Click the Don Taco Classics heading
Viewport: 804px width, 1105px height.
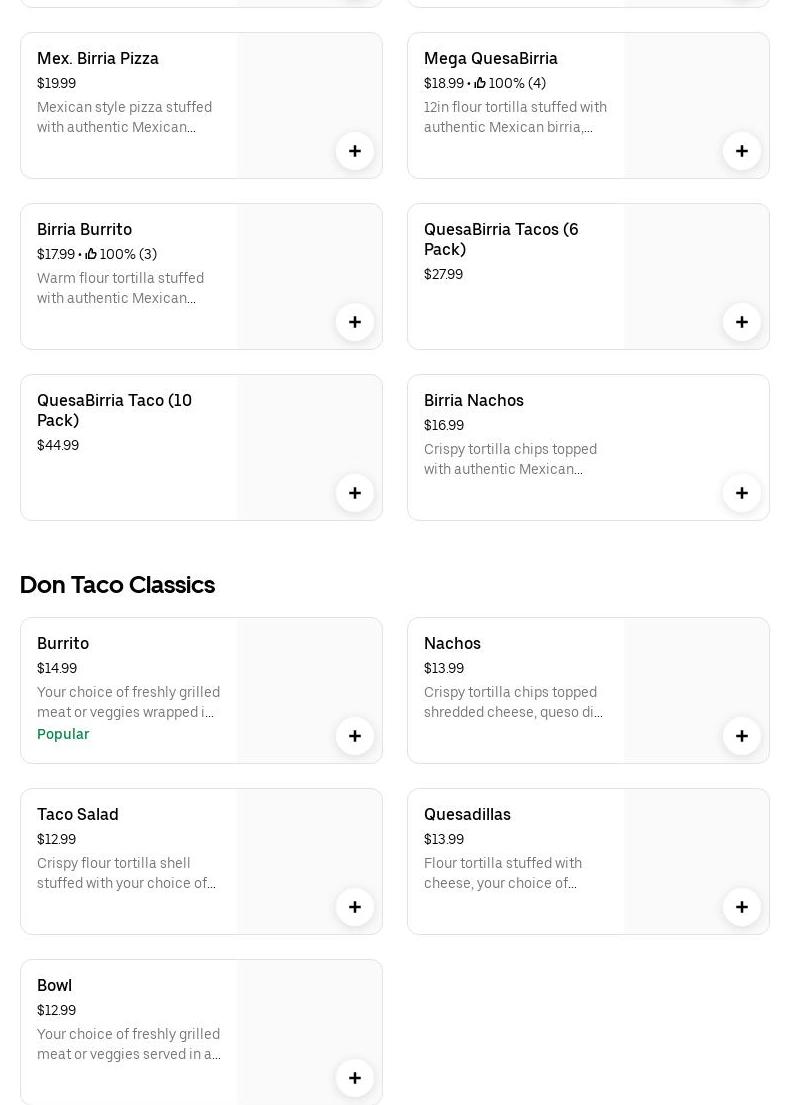pyautogui.click(x=117, y=585)
